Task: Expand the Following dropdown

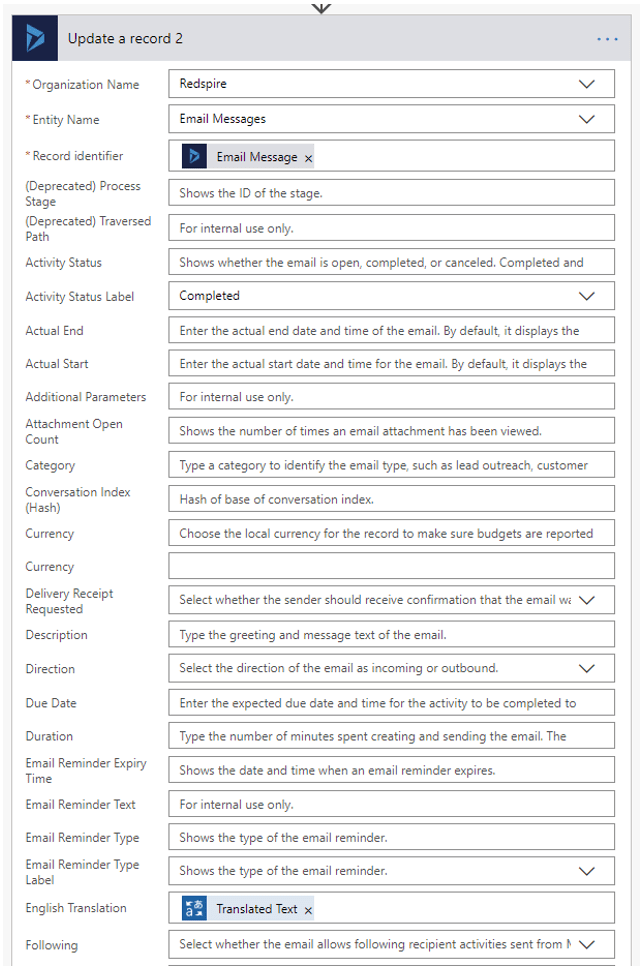Action: [586, 945]
